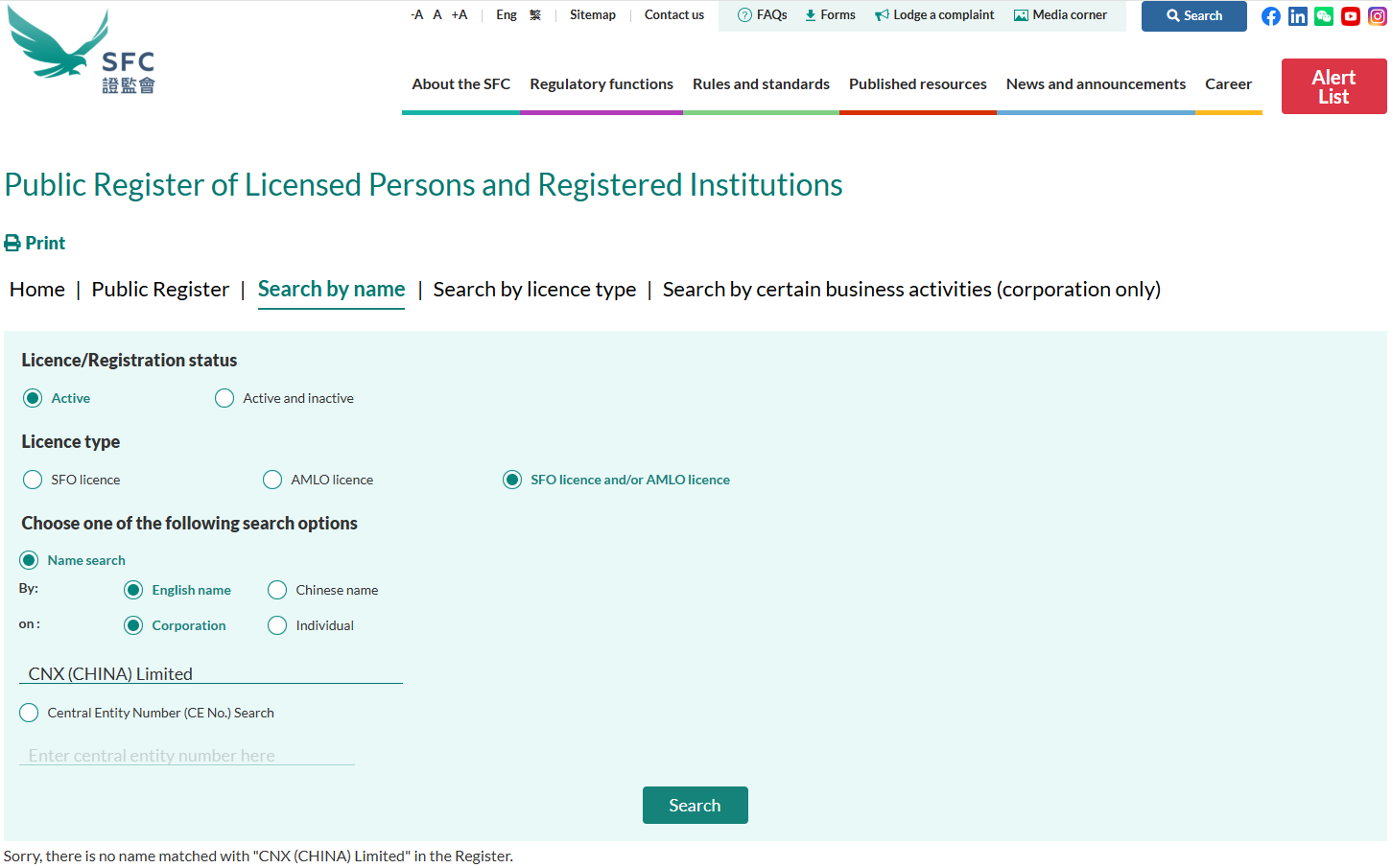Viewport: 1392px width, 868px height.
Task: Select the Corporation radio button
Action: [x=133, y=625]
